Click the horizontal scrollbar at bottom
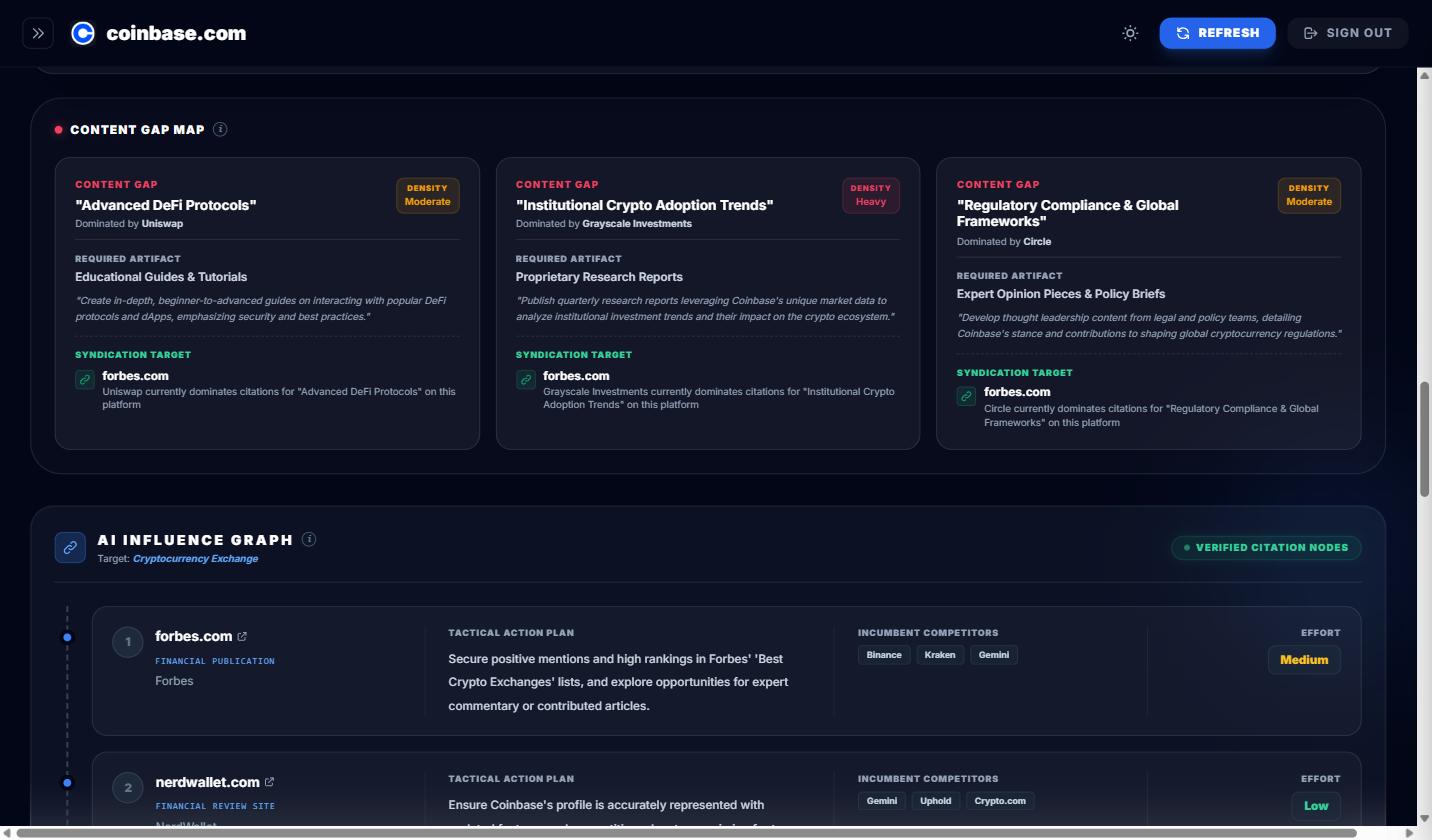Screen dimensions: 1432x840 tap(686, 833)
